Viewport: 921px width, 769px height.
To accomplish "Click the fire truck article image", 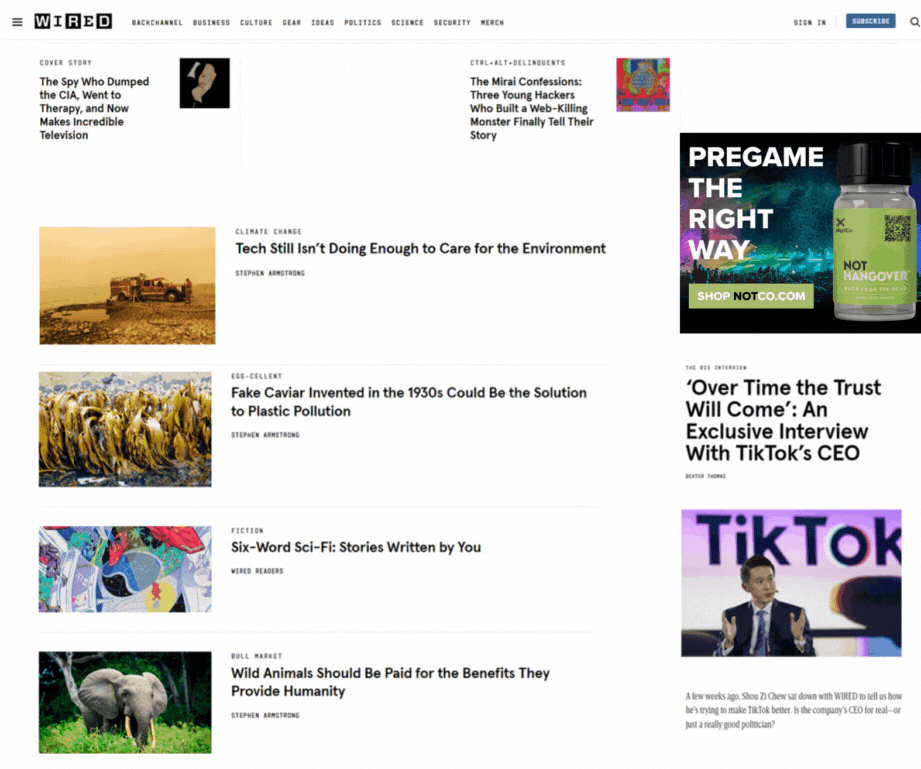I will pyautogui.click(x=127, y=286).
